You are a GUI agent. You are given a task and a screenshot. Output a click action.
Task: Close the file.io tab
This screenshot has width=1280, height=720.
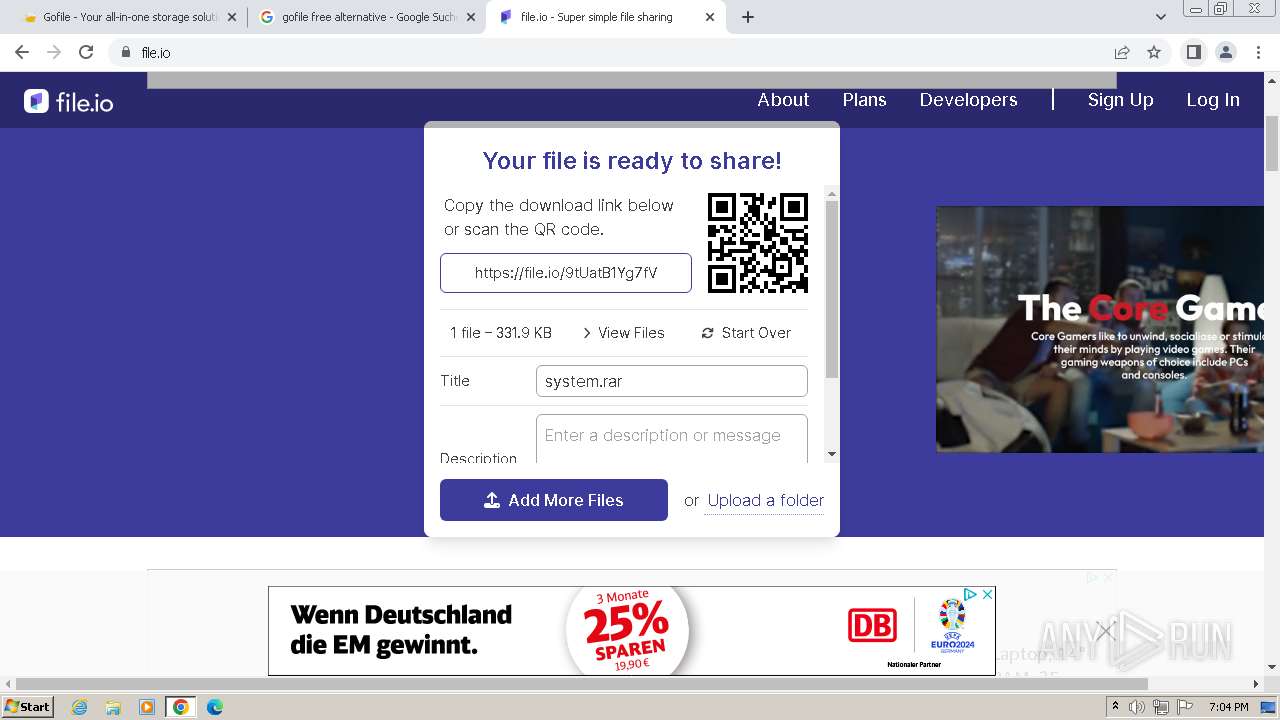pyautogui.click(x=710, y=17)
